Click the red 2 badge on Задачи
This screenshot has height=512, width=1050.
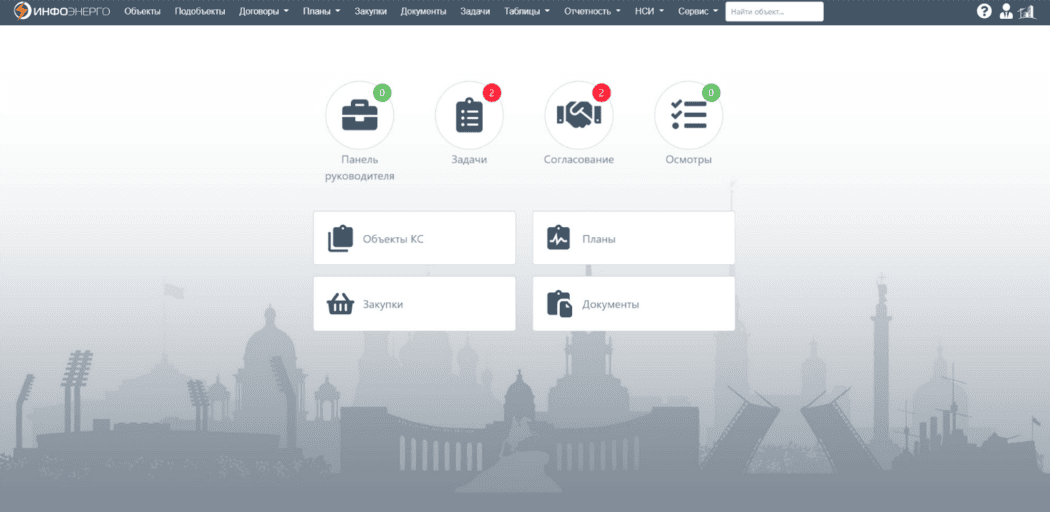click(492, 93)
